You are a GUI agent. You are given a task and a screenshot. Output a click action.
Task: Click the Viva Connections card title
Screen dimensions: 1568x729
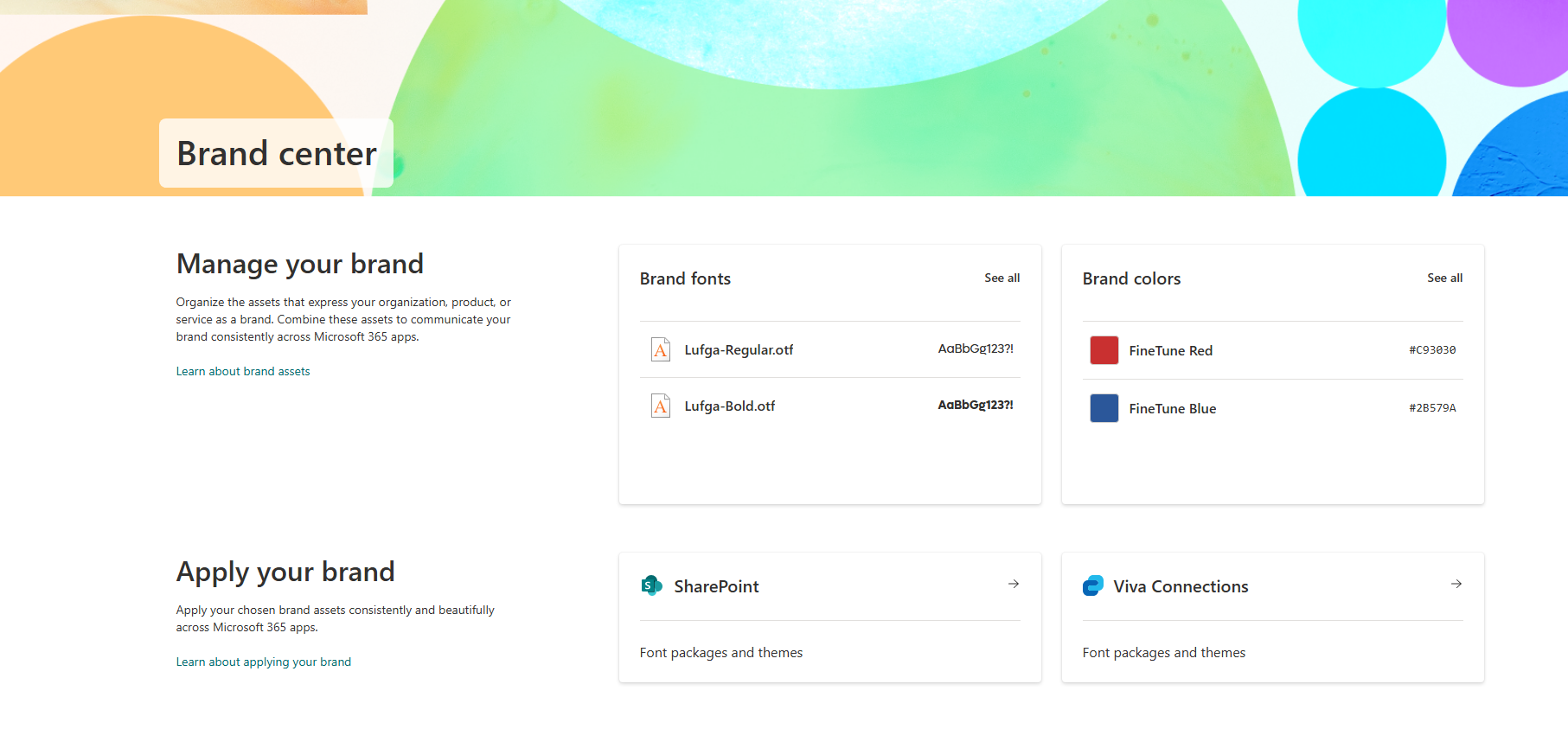[x=1181, y=586]
